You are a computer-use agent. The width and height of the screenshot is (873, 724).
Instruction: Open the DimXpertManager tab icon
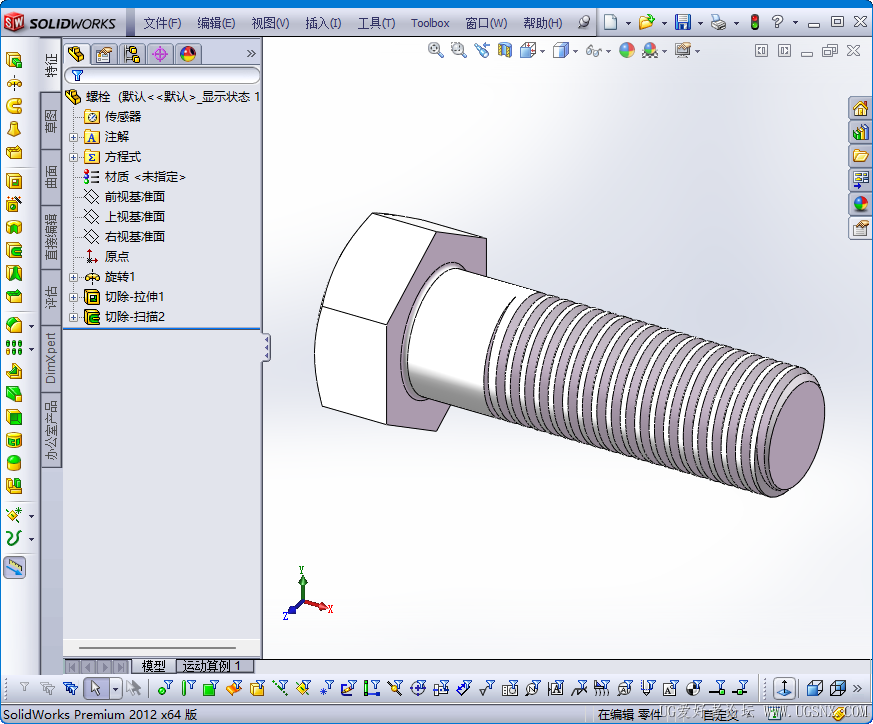[160, 54]
